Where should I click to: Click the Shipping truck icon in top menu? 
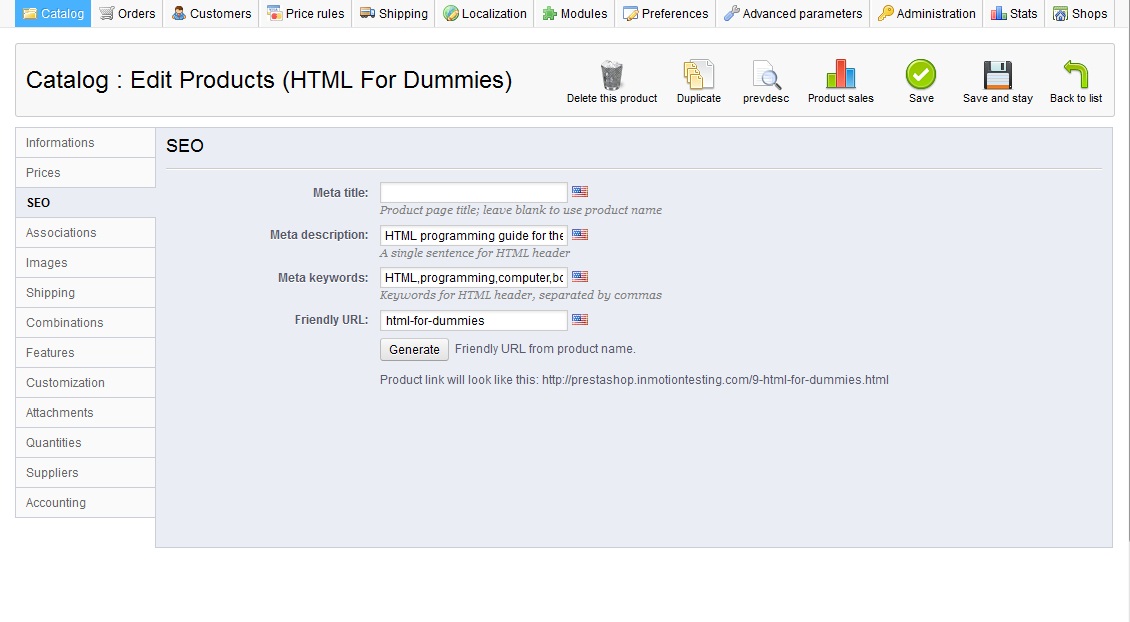point(367,13)
